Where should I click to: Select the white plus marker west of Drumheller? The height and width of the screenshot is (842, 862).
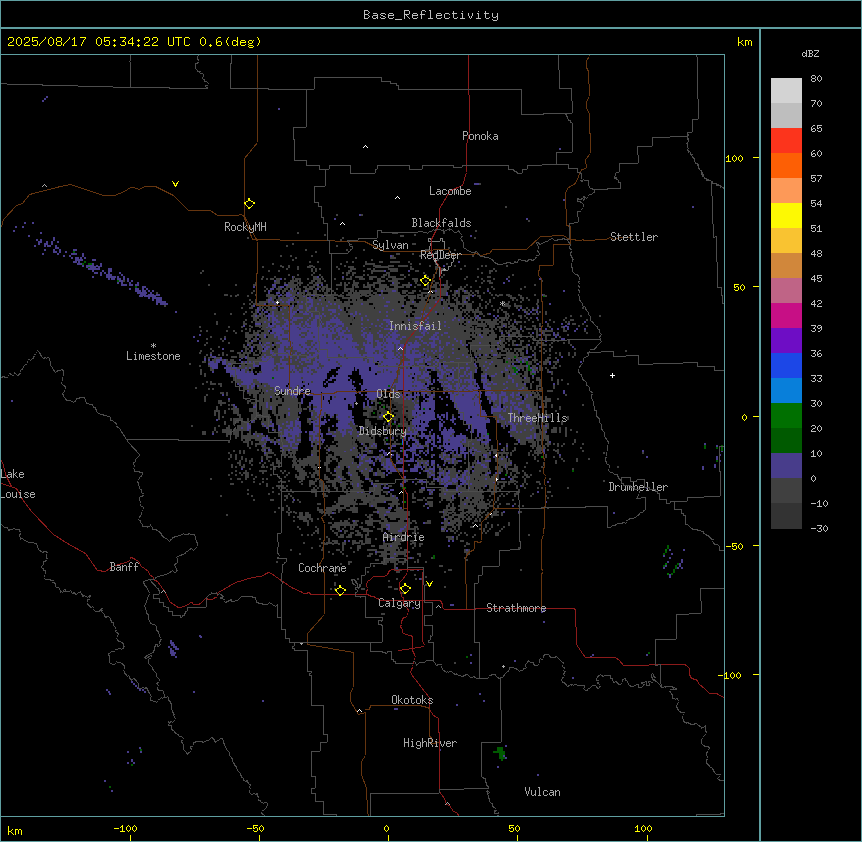612,375
